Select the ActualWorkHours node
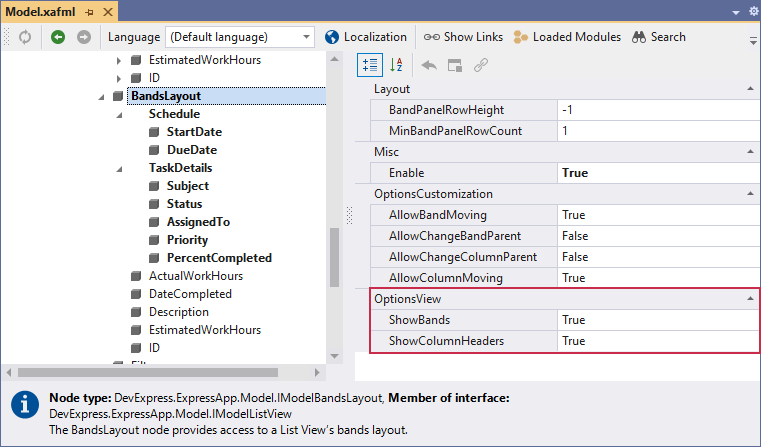 (x=196, y=276)
